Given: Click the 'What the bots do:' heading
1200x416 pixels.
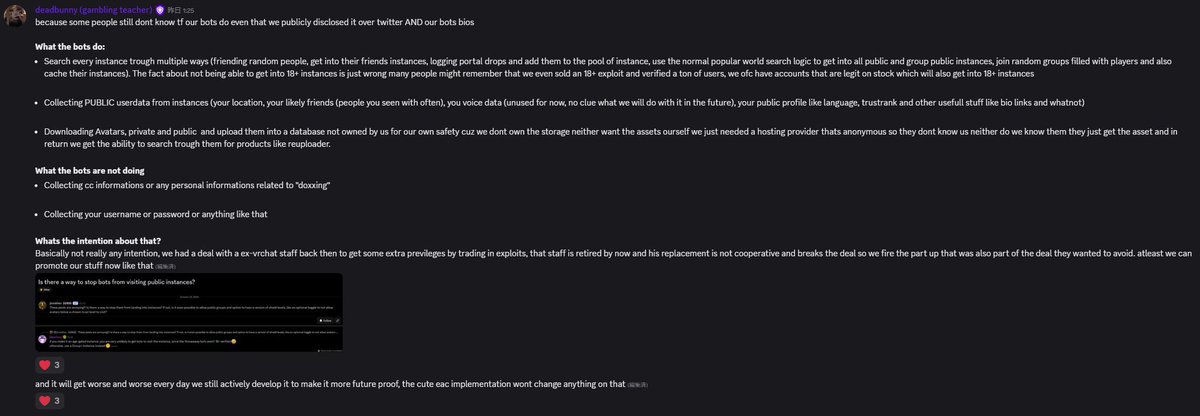Looking at the screenshot, I should pyautogui.click(x=69, y=47).
